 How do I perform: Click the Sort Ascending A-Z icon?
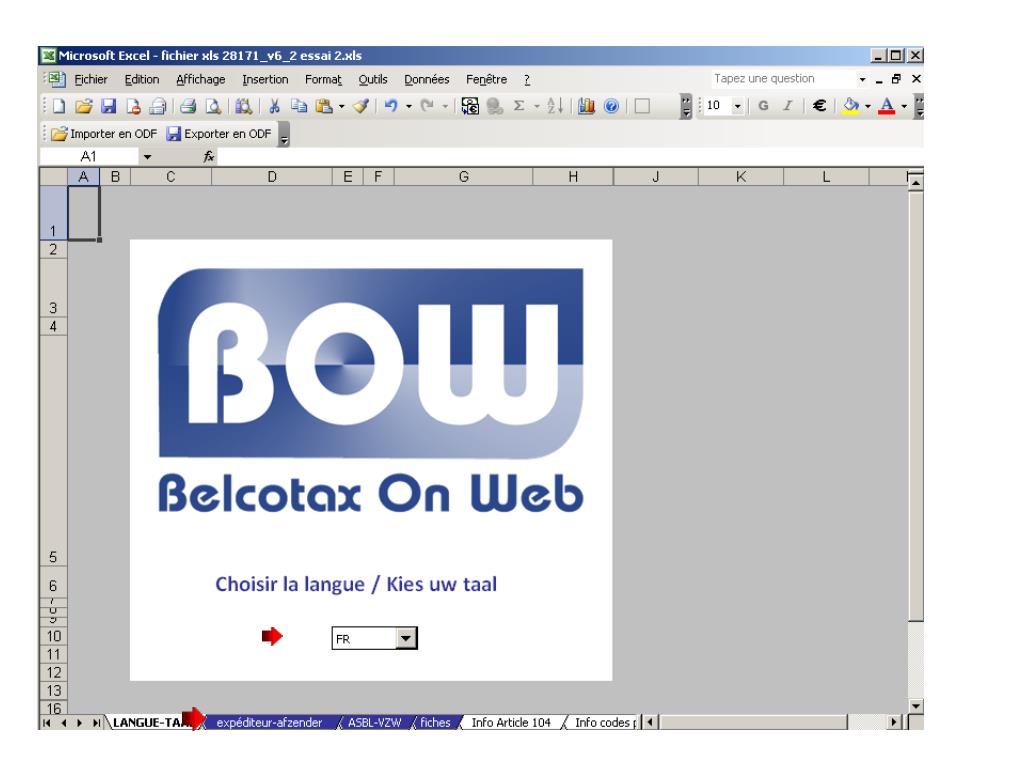coord(555,106)
